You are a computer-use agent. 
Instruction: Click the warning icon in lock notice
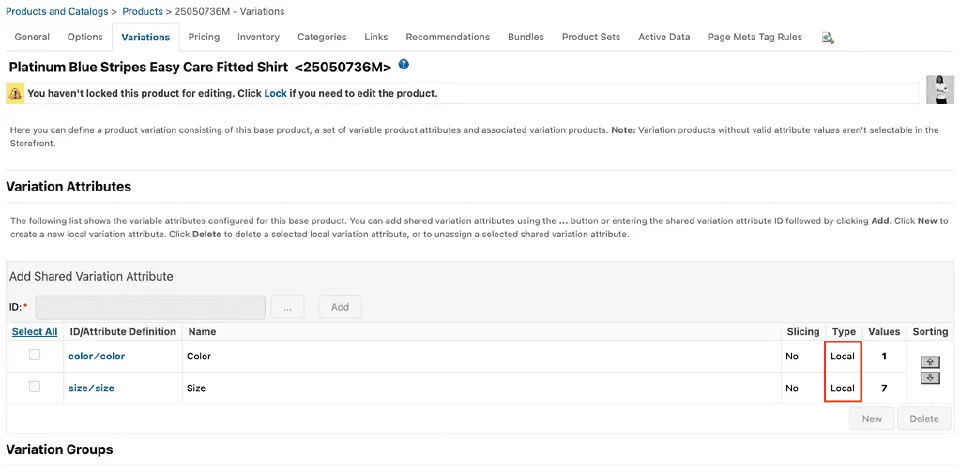[x=15, y=94]
